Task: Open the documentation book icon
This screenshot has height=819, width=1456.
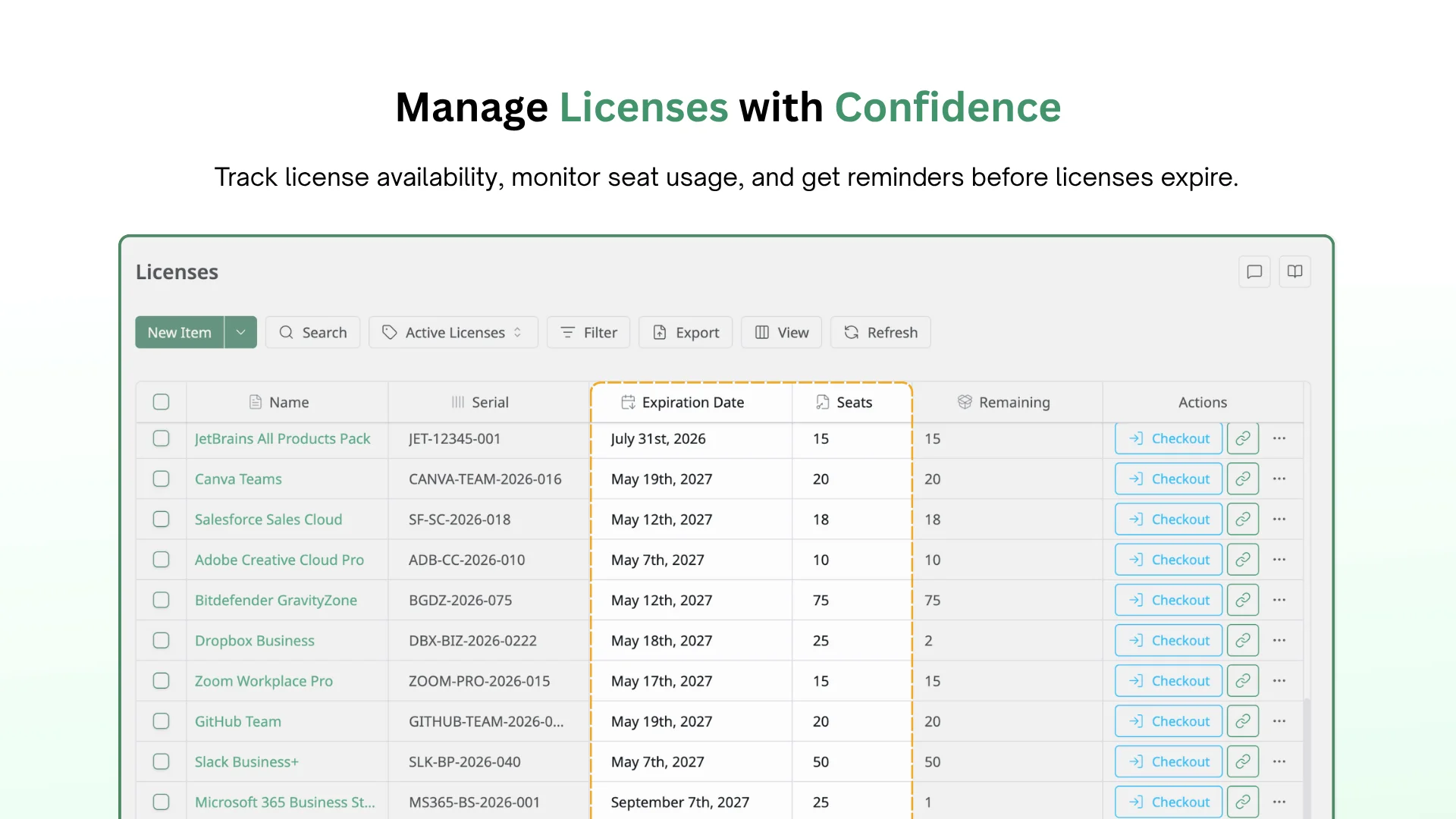Action: (x=1294, y=271)
